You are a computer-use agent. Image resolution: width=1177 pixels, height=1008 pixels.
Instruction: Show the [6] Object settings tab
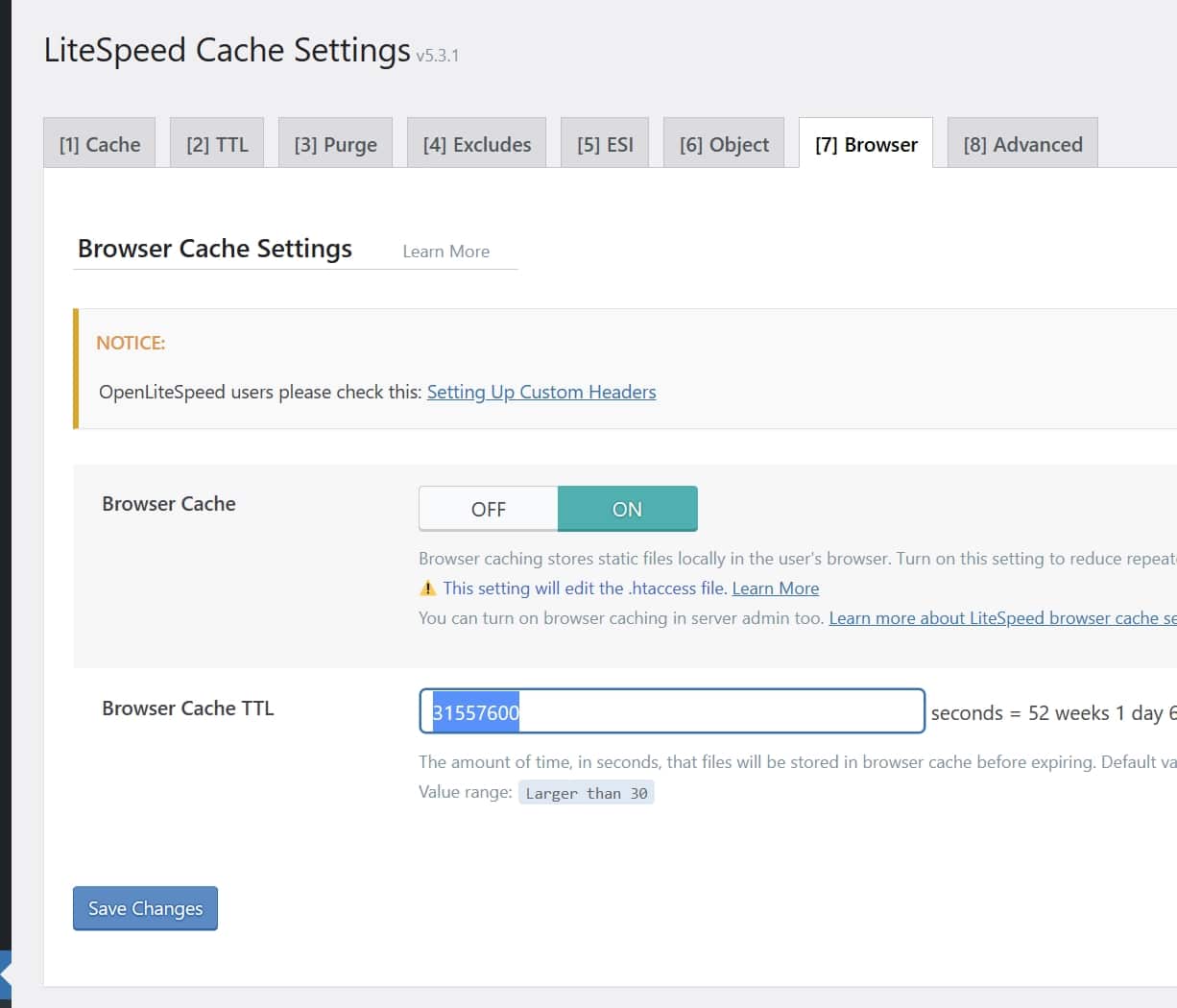click(724, 144)
